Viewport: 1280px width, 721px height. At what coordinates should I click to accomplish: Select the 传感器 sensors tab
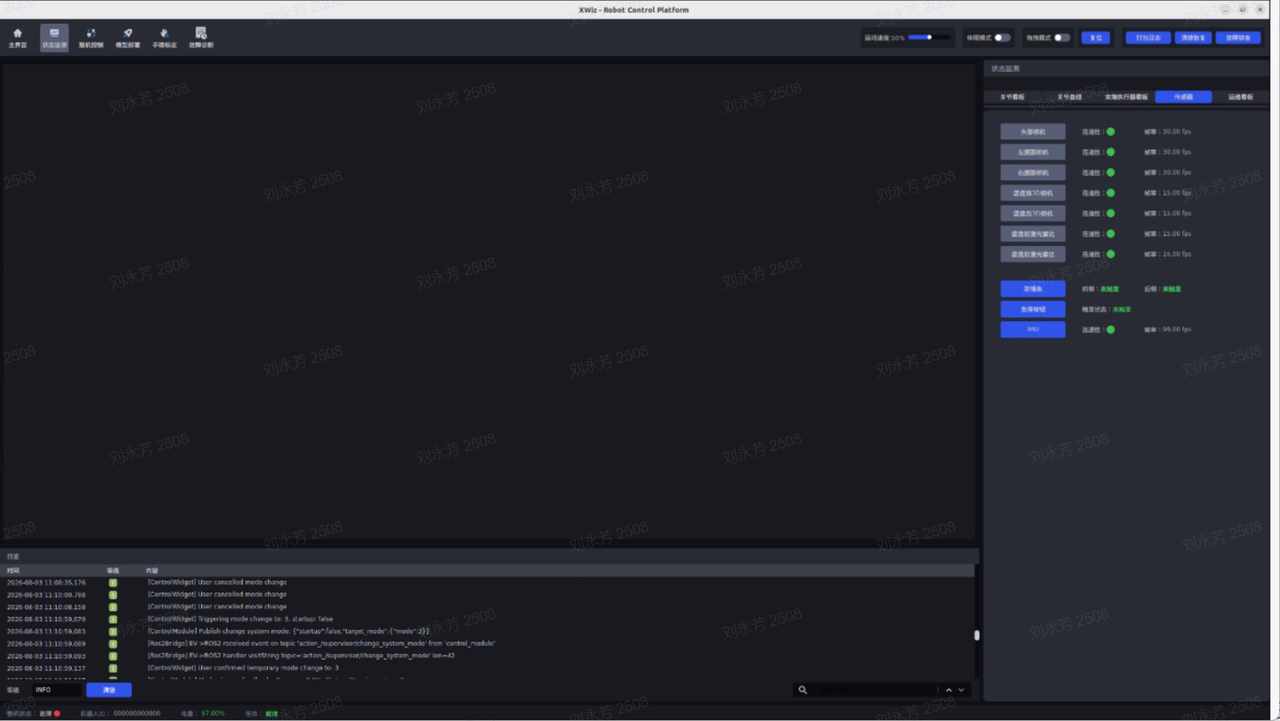click(x=1183, y=97)
